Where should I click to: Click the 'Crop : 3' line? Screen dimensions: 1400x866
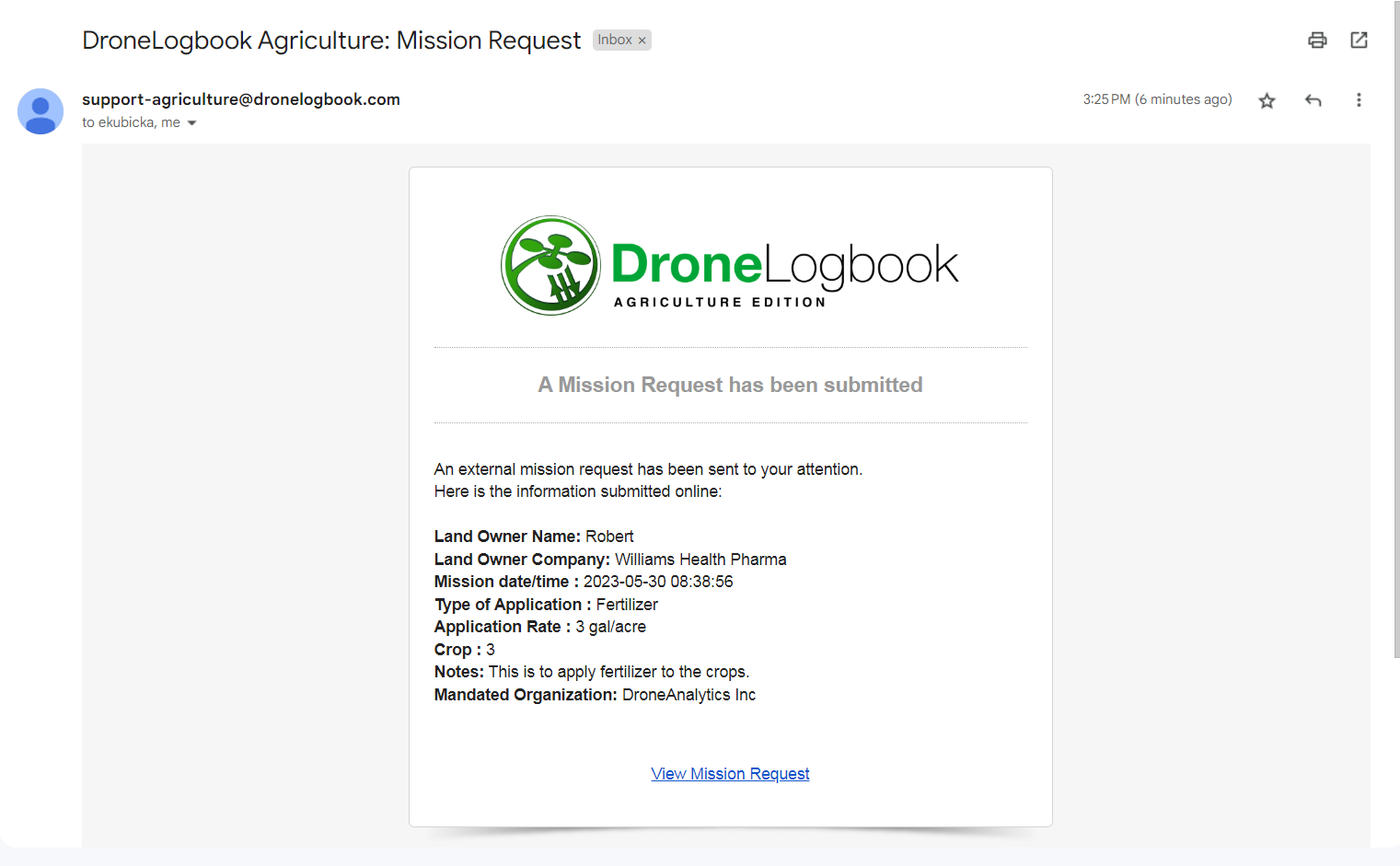point(465,650)
